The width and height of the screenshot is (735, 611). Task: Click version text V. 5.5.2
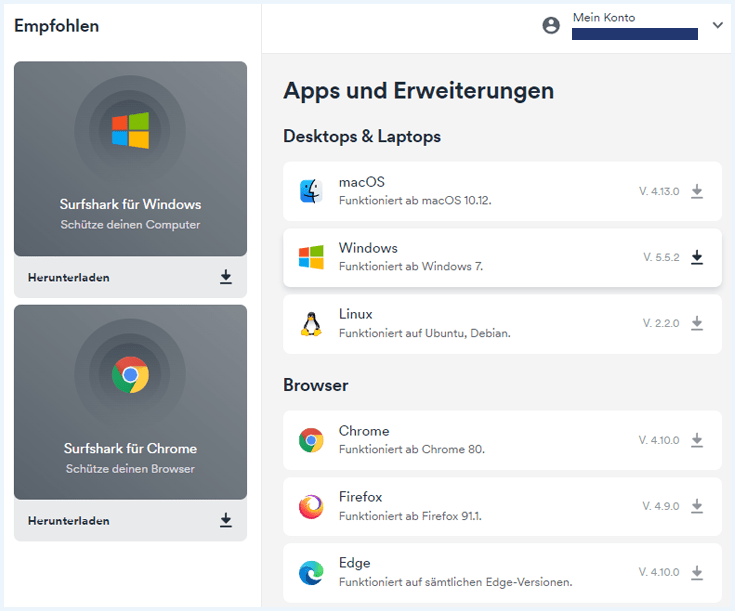(x=661, y=257)
